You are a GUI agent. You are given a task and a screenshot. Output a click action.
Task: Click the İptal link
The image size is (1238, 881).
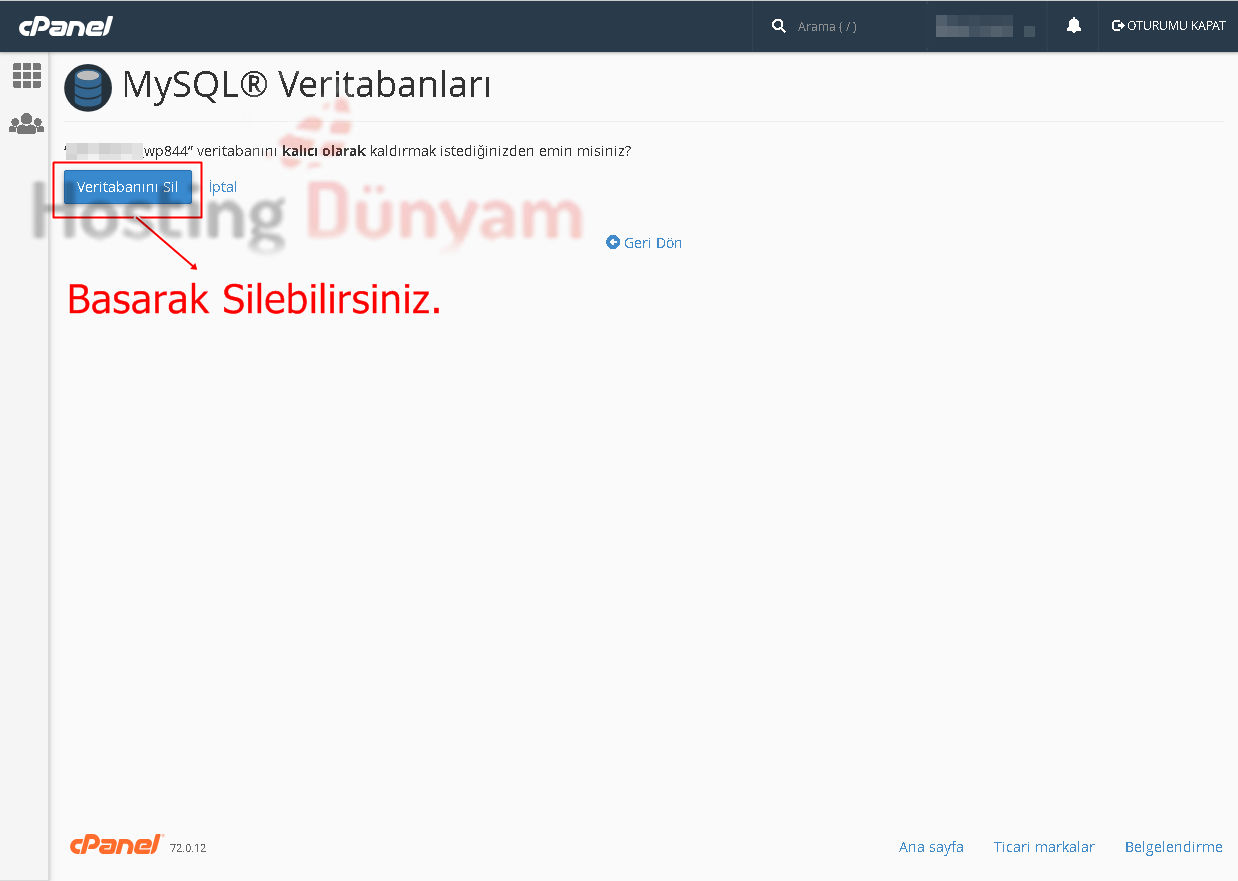click(223, 187)
